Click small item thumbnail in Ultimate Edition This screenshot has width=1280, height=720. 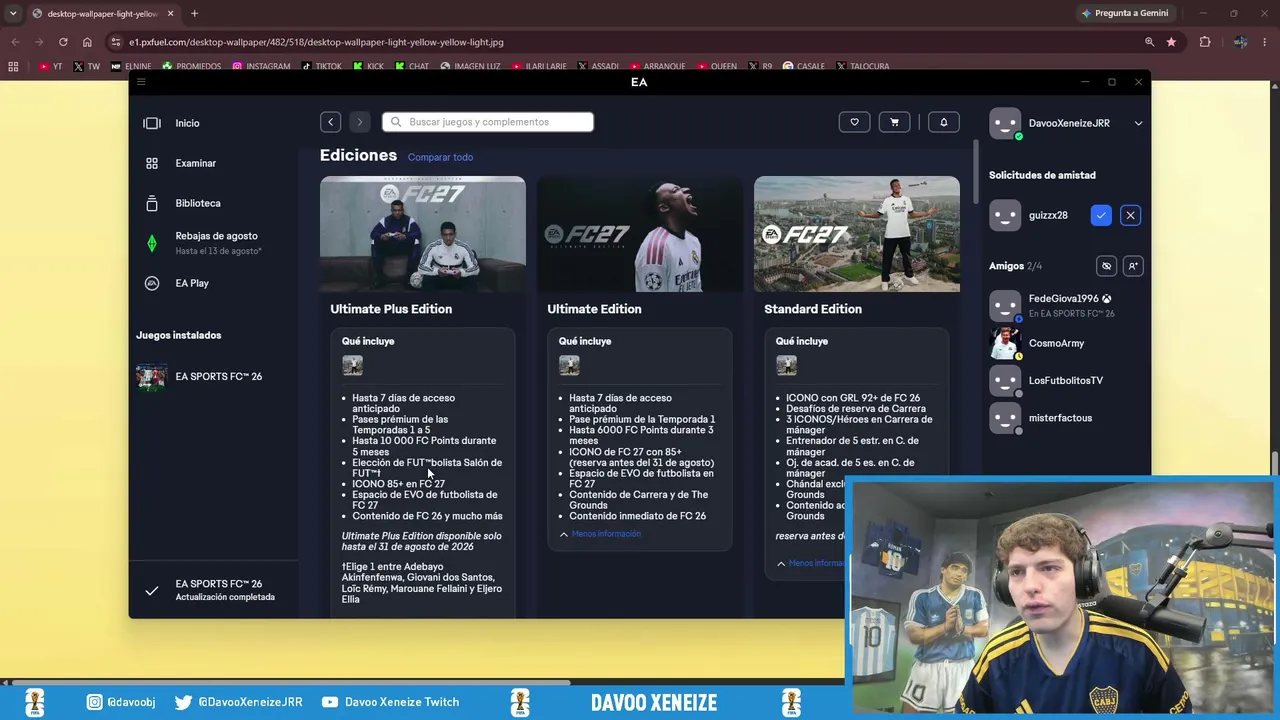[x=569, y=366]
